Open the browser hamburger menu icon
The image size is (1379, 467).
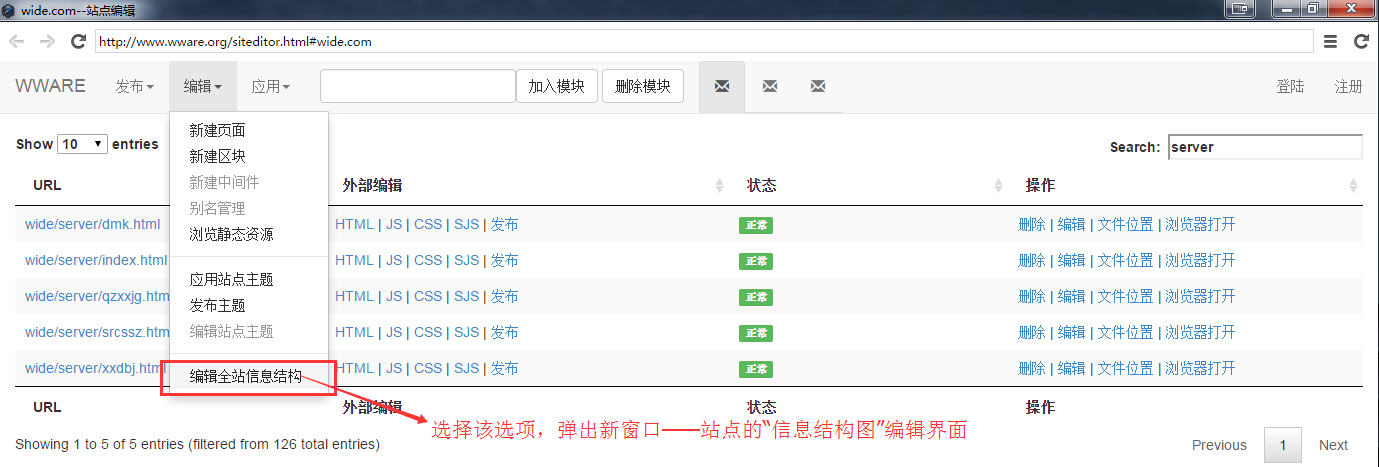tap(1330, 42)
